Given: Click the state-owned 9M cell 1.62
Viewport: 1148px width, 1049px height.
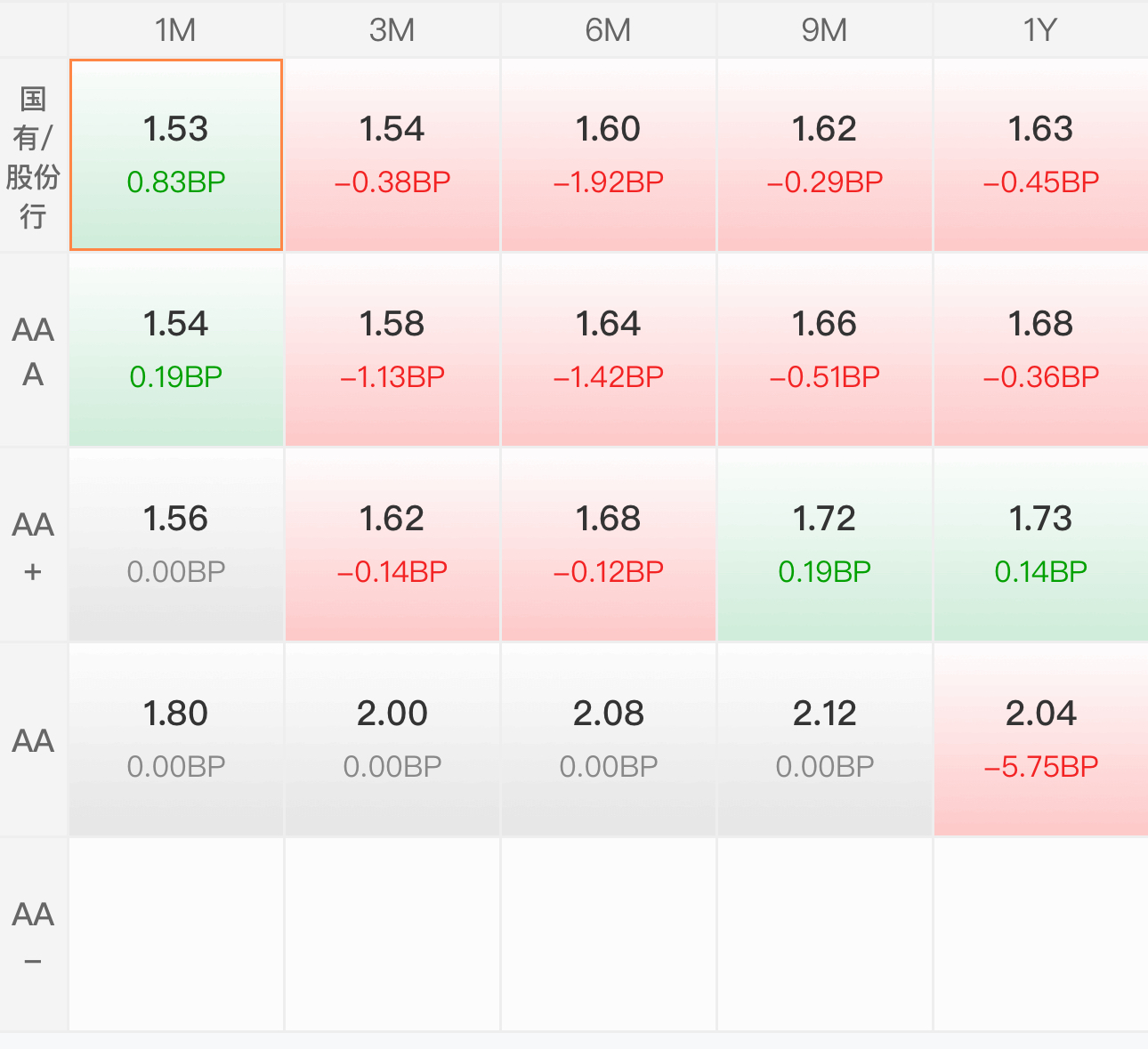Looking at the screenshot, I should click(x=825, y=155).
